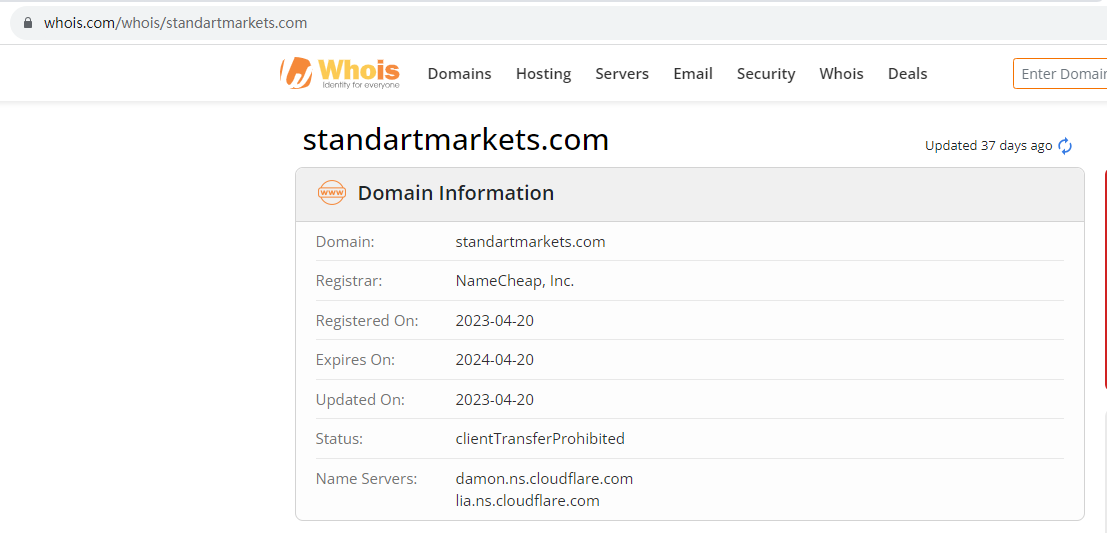The width and height of the screenshot is (1107, 533).
Task: Click the Updated 37 days ago text
Action: (988, 146)
